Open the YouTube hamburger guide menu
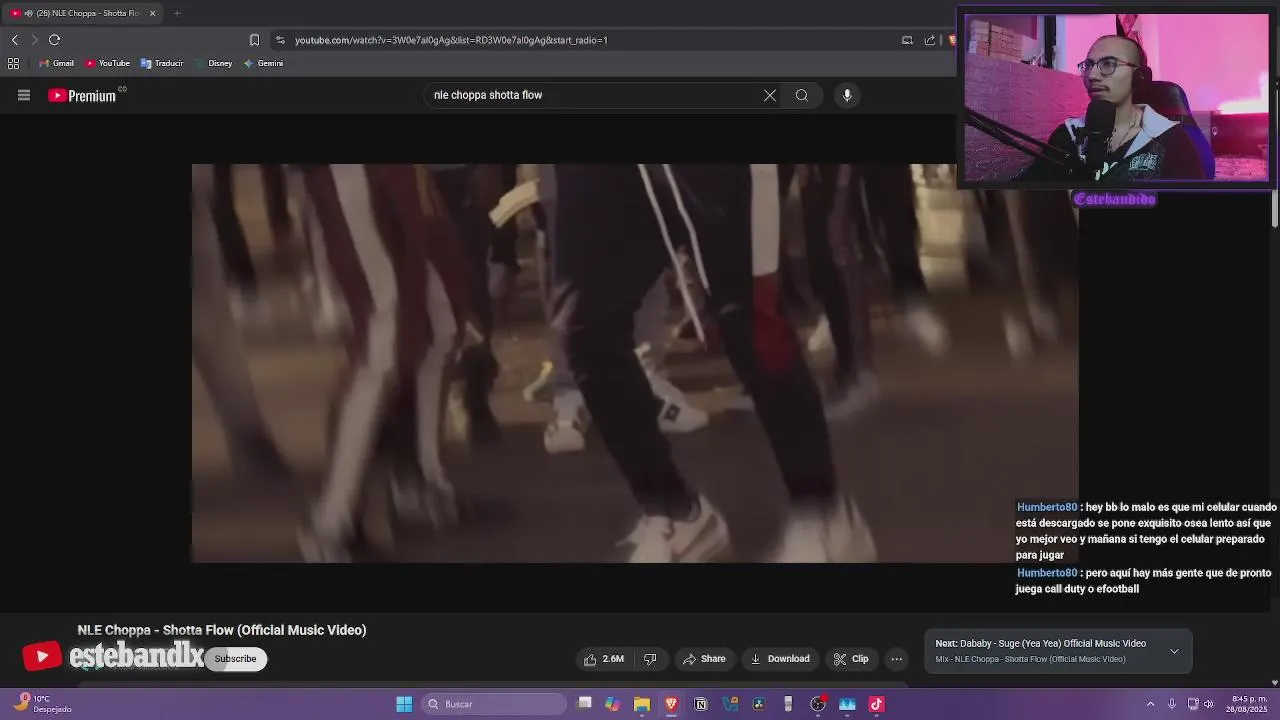Screen dimensions: 1280x720 coord(24,95)
